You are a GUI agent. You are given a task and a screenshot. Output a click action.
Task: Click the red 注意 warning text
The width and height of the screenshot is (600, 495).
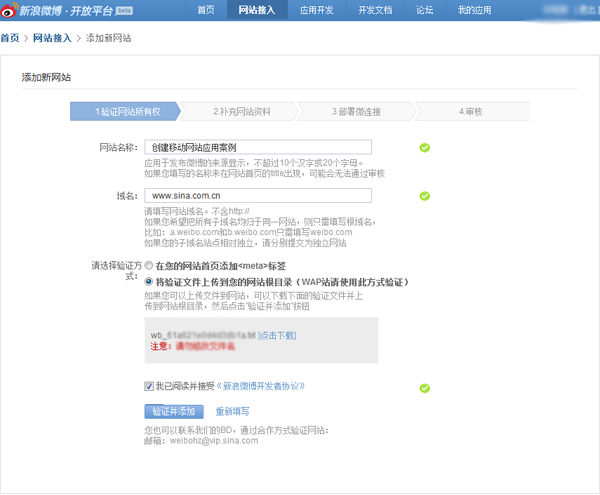tap(192, 347)
